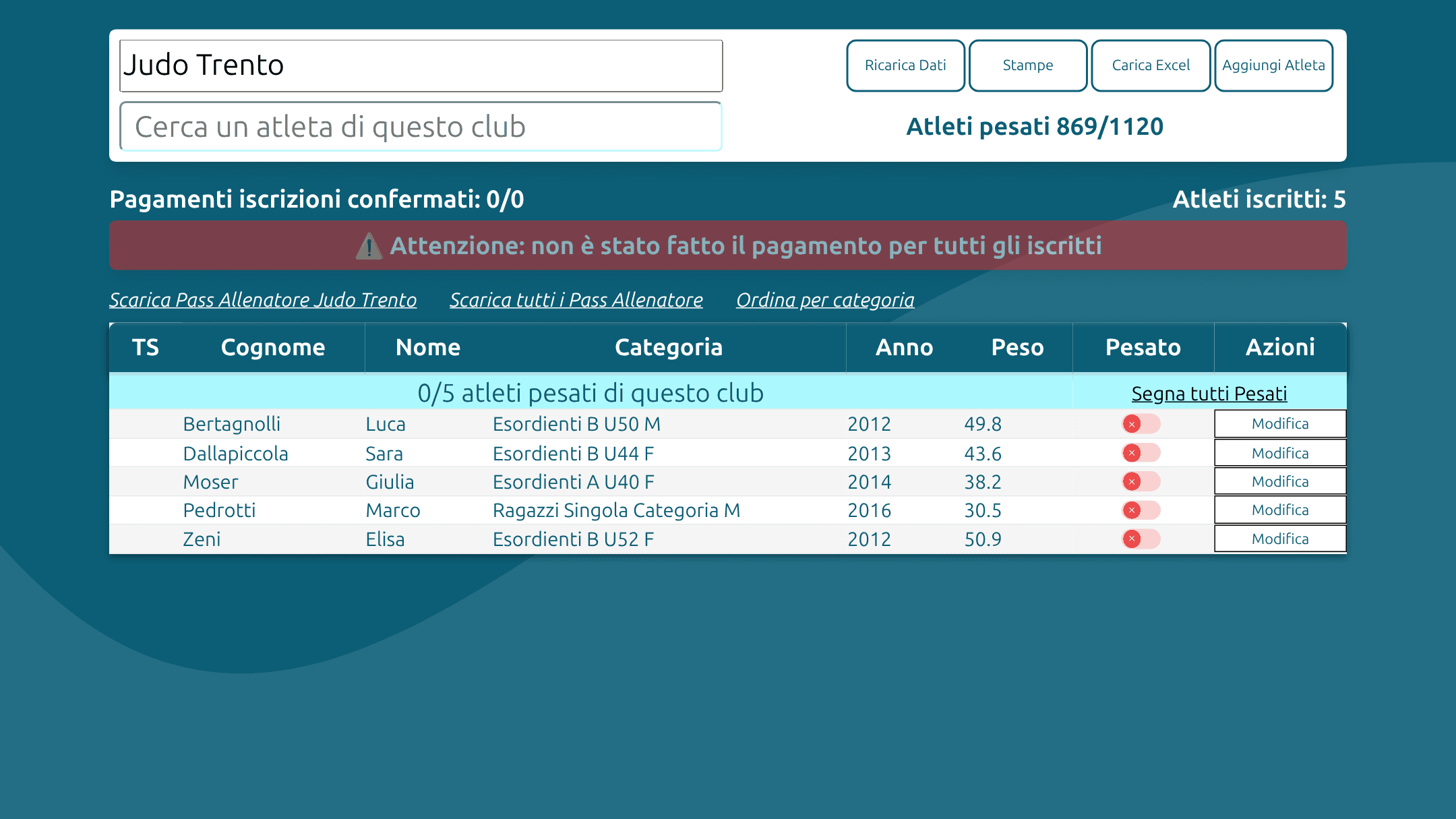Viewport: 1456px width, 819px height.
Task: Open the Stampe options
Action: point(1027,65)
